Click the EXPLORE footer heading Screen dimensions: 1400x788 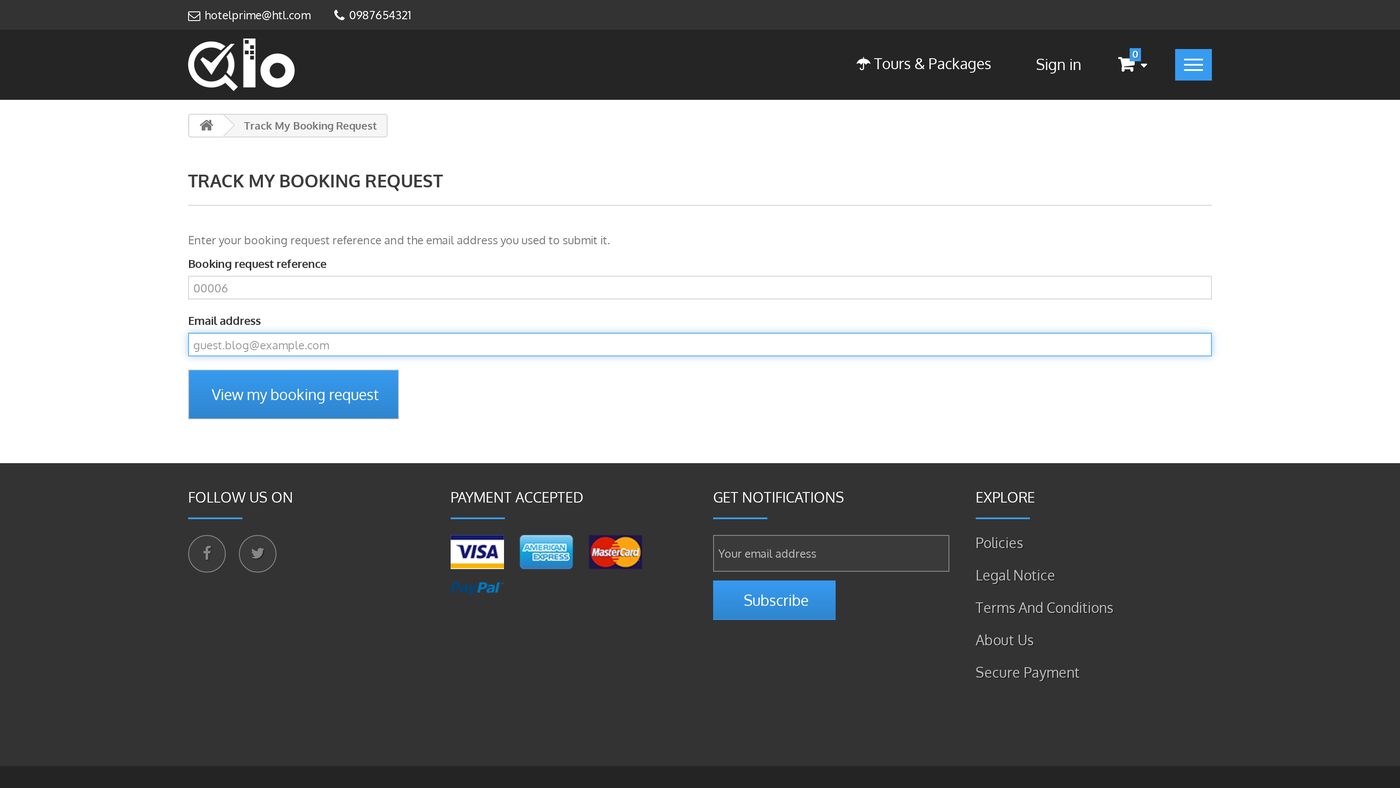click(x=1005, y=497)
